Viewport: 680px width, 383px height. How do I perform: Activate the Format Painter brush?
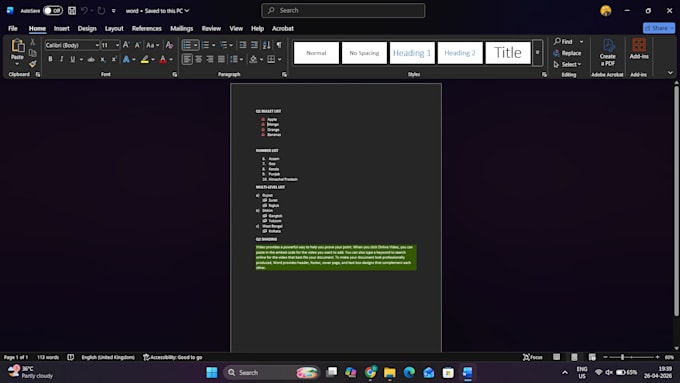33,64
